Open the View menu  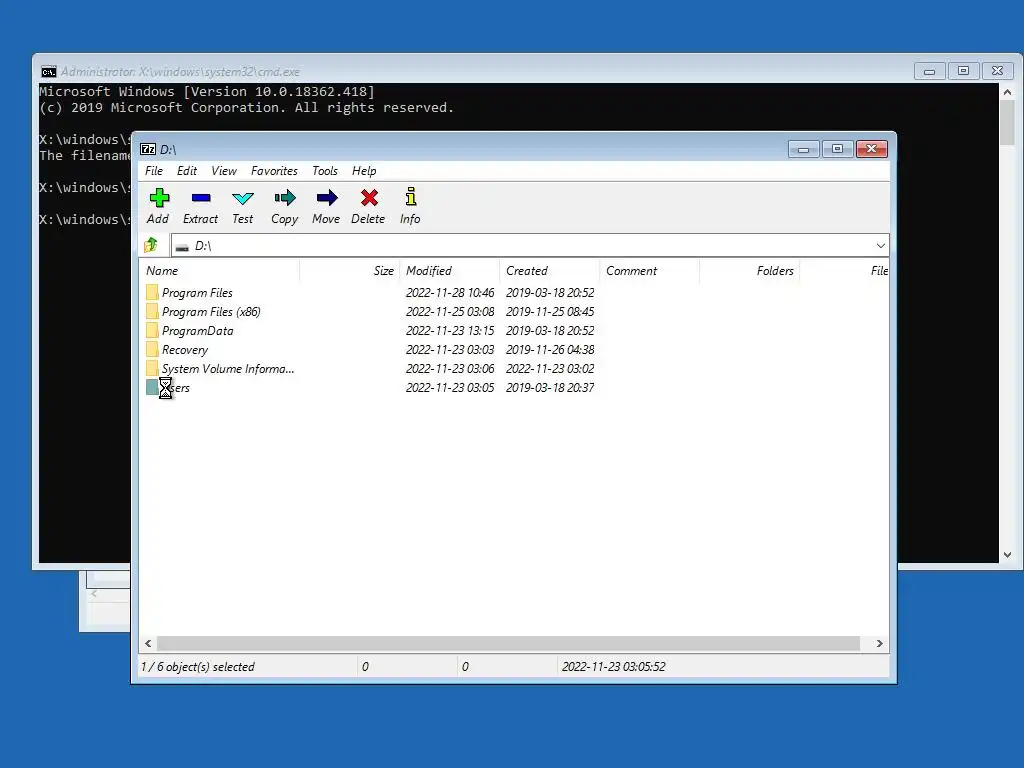(x=224, y=171)
